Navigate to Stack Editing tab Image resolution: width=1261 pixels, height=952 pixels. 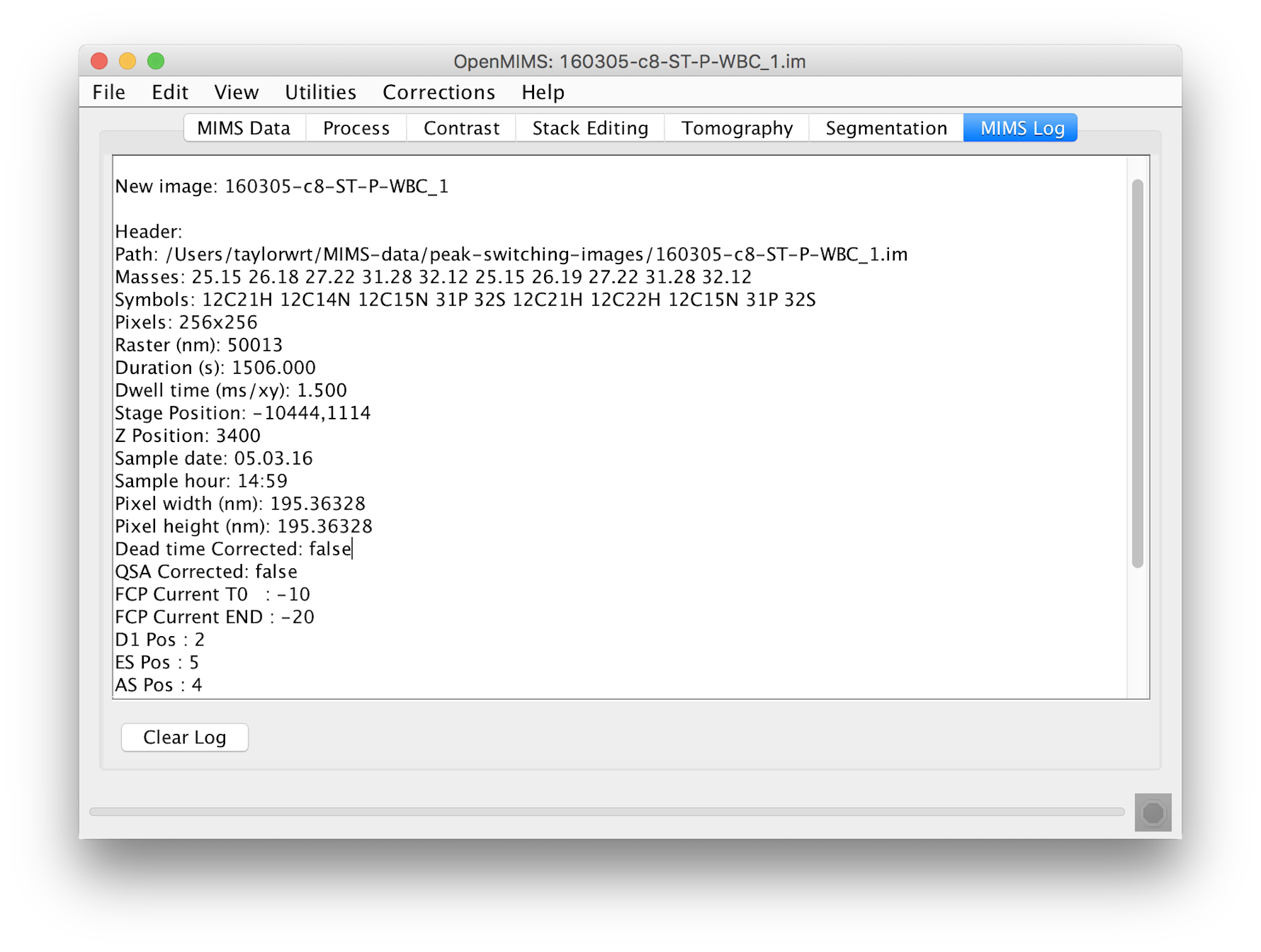coord(592,127)
